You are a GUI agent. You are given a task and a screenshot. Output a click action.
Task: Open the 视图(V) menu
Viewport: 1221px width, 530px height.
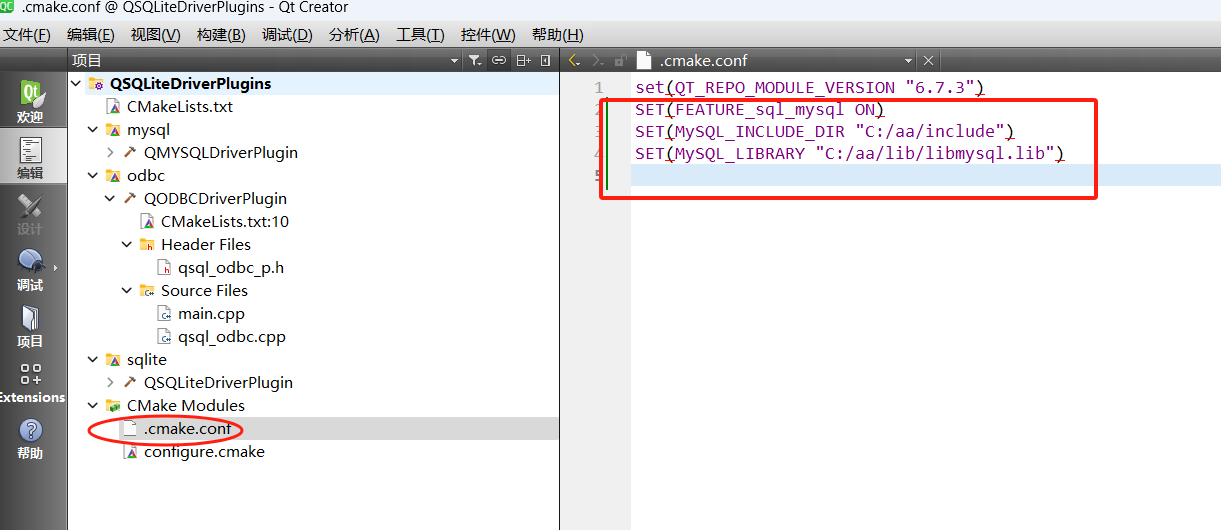(156, 35)
